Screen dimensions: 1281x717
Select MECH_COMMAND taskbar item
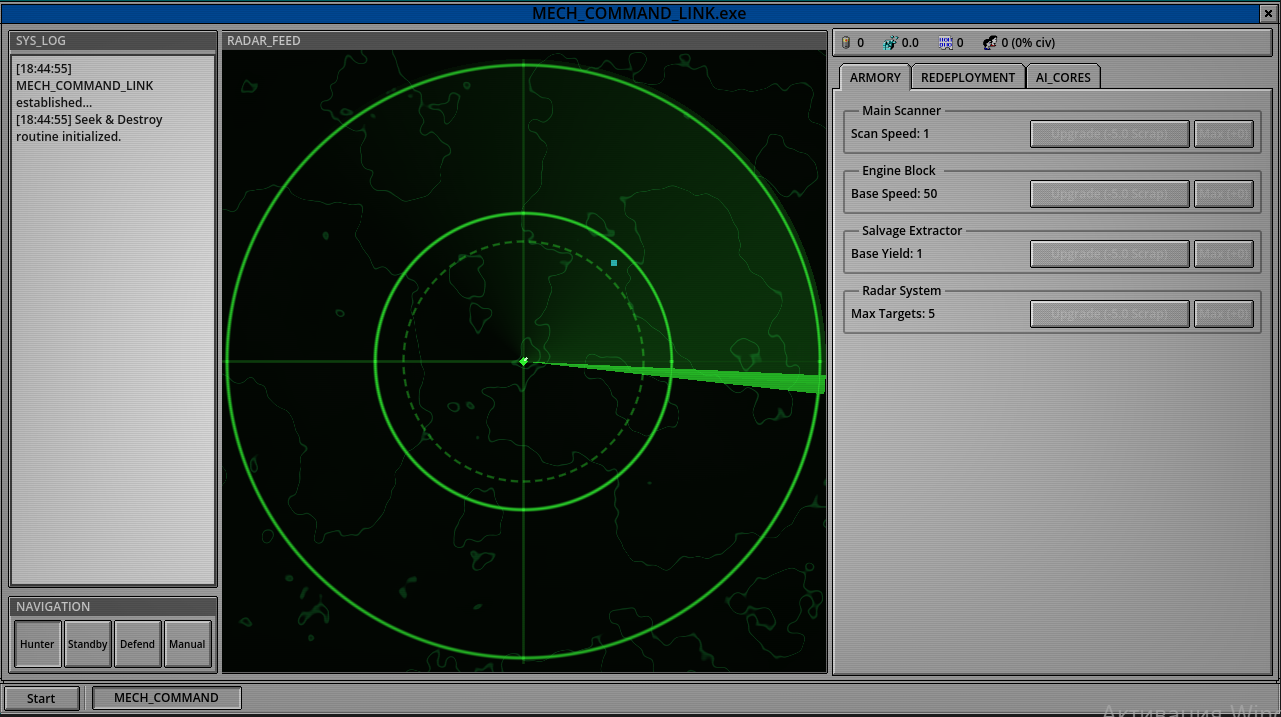click(166, 698)
